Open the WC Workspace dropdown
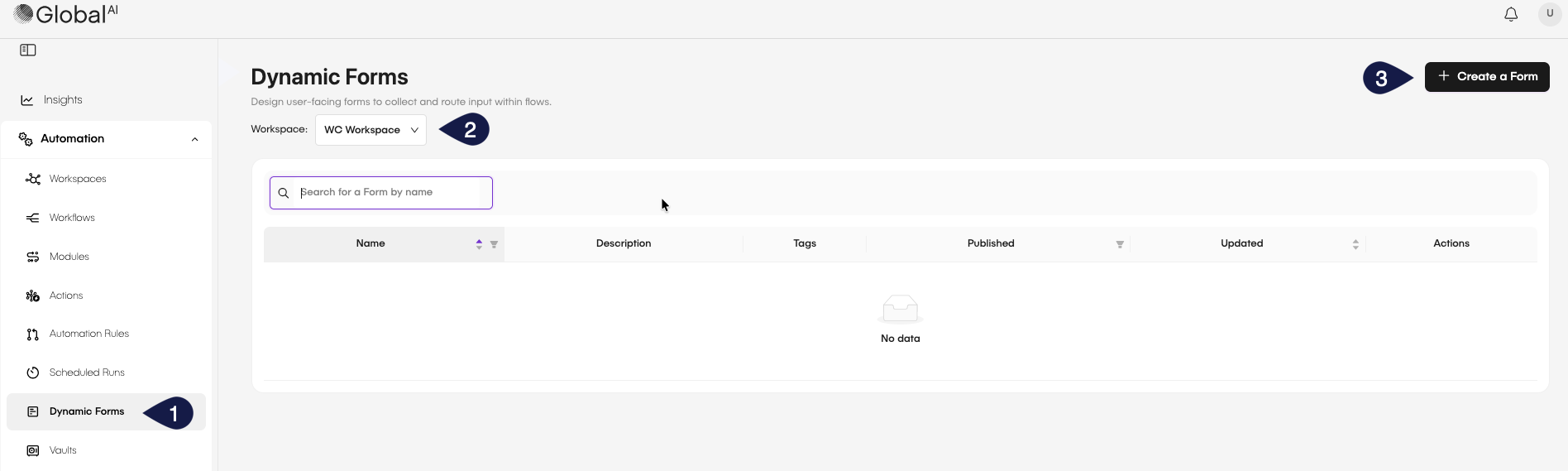Image resolution: width=1568 pixels, height=471 pixels. [x=370, y=130]
